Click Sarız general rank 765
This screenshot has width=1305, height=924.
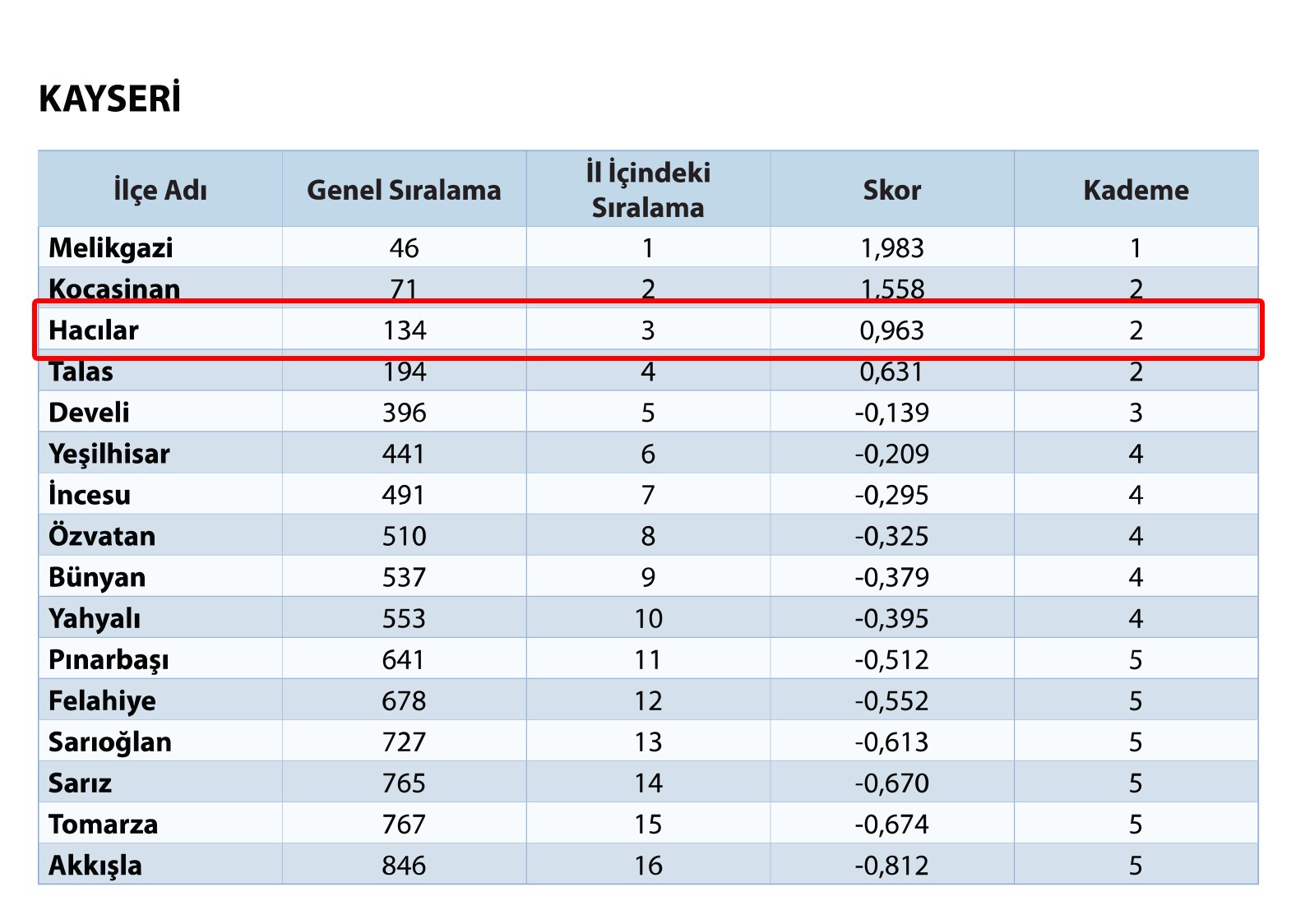[404, 783]
